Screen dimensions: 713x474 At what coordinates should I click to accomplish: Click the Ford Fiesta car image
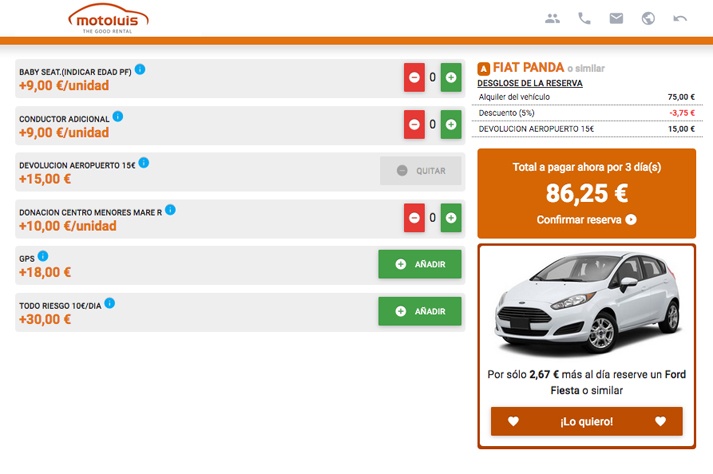(x=587, y=303)
